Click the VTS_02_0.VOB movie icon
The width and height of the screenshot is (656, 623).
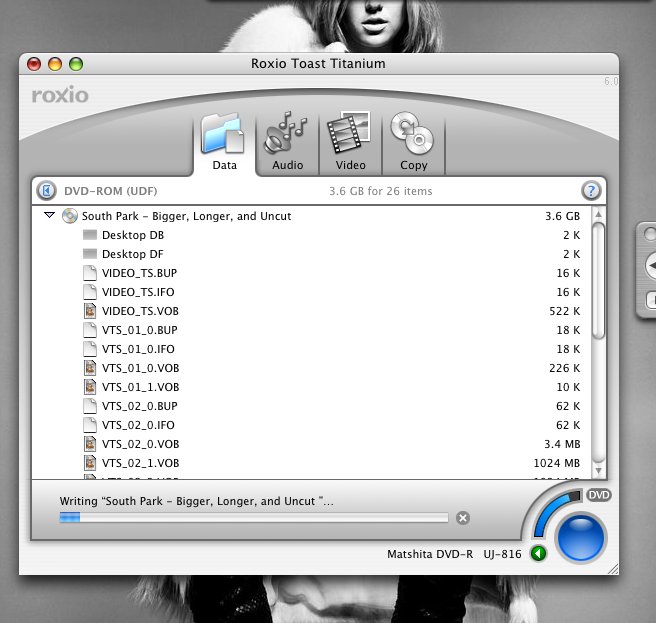pyautogui.click(x=90, y=444)
